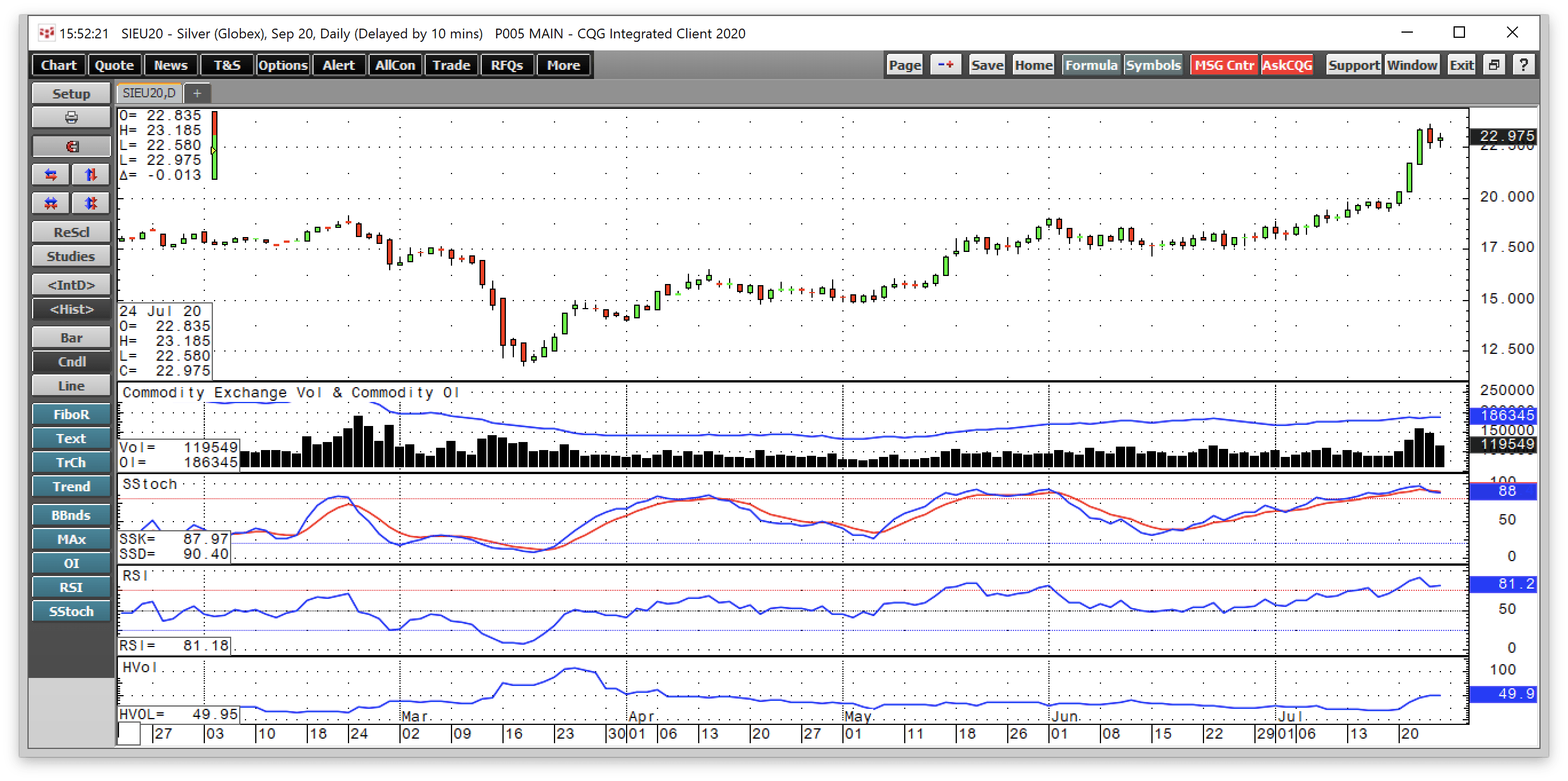Click the Setup button

[71, 94]
